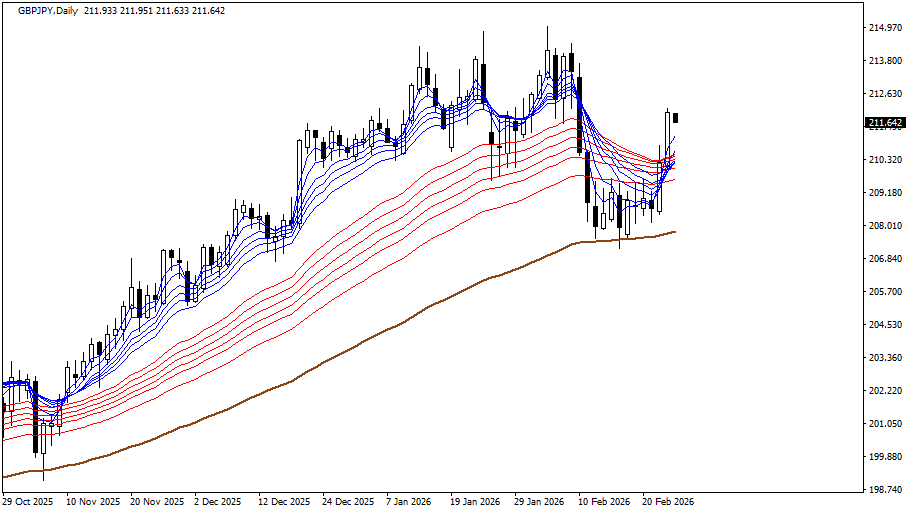Click the most recent black candlestick

pyautogui.click(x=676, y=117)
